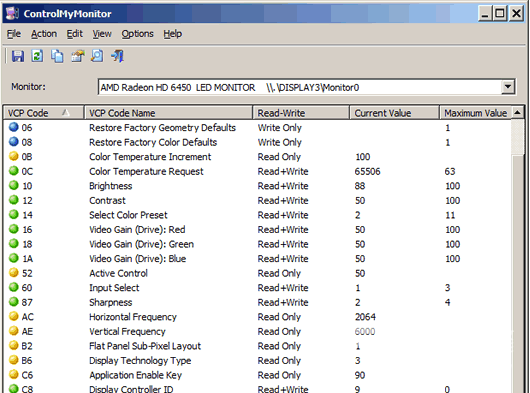This screenshot has width=530, height=393.
Task: Select the Color Temperature Request row
Action: [x=257, y=171]
